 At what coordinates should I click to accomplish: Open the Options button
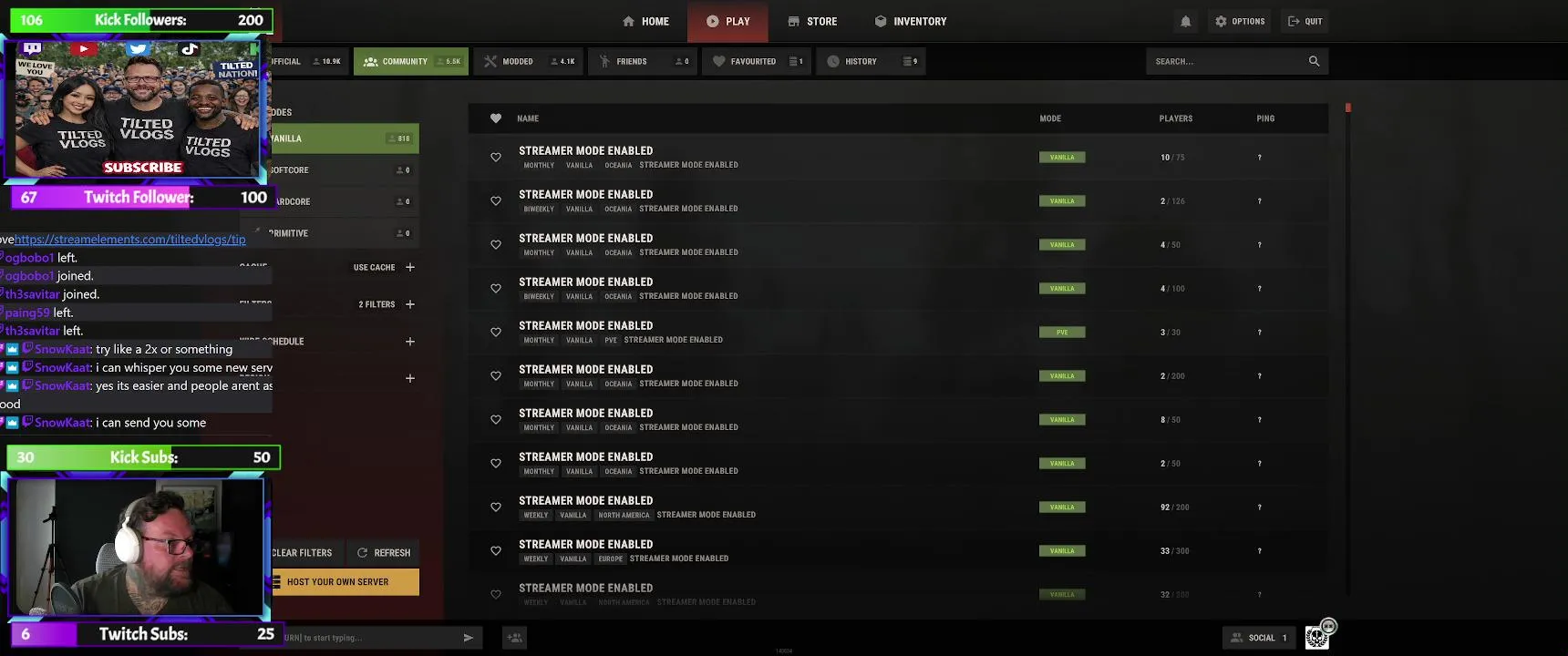coord(1240,21)
